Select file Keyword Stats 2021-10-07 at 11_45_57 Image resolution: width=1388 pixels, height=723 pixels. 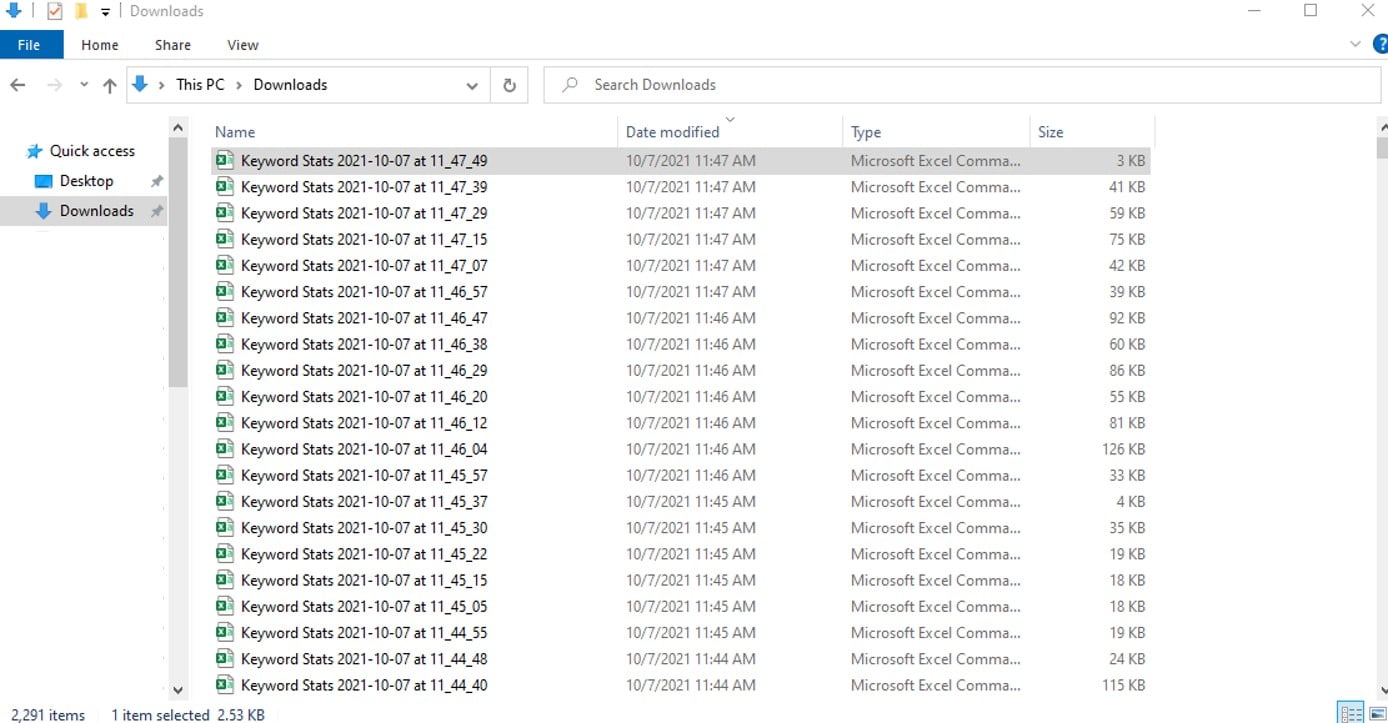tap(364, 475)
